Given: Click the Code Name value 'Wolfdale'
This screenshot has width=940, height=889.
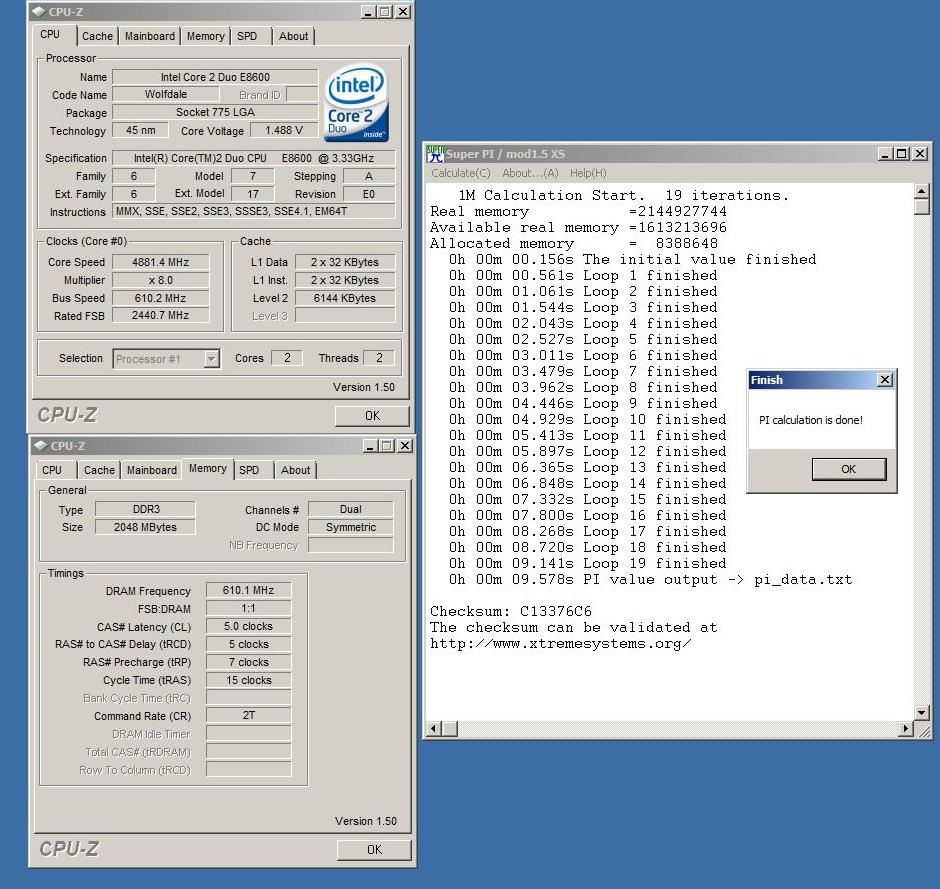Looking at the screenshot, I should tap(165, 94).
